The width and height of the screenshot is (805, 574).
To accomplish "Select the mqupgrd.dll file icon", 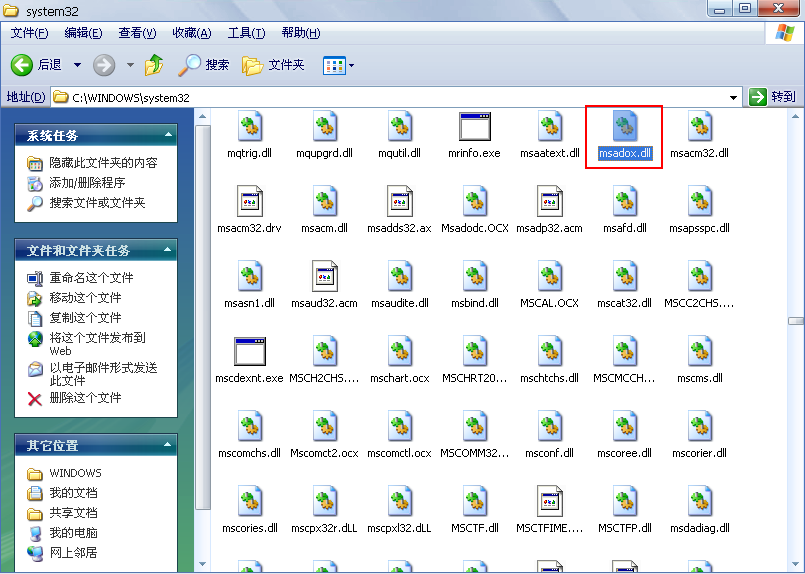I will 324,126.
